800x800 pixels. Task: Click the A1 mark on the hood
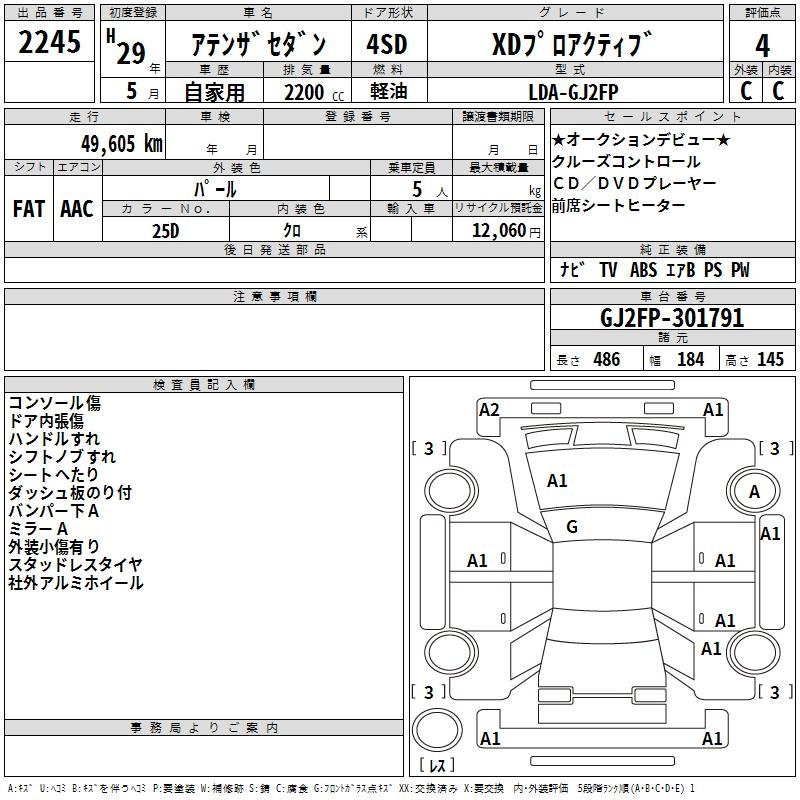click(x=557, y=481)
